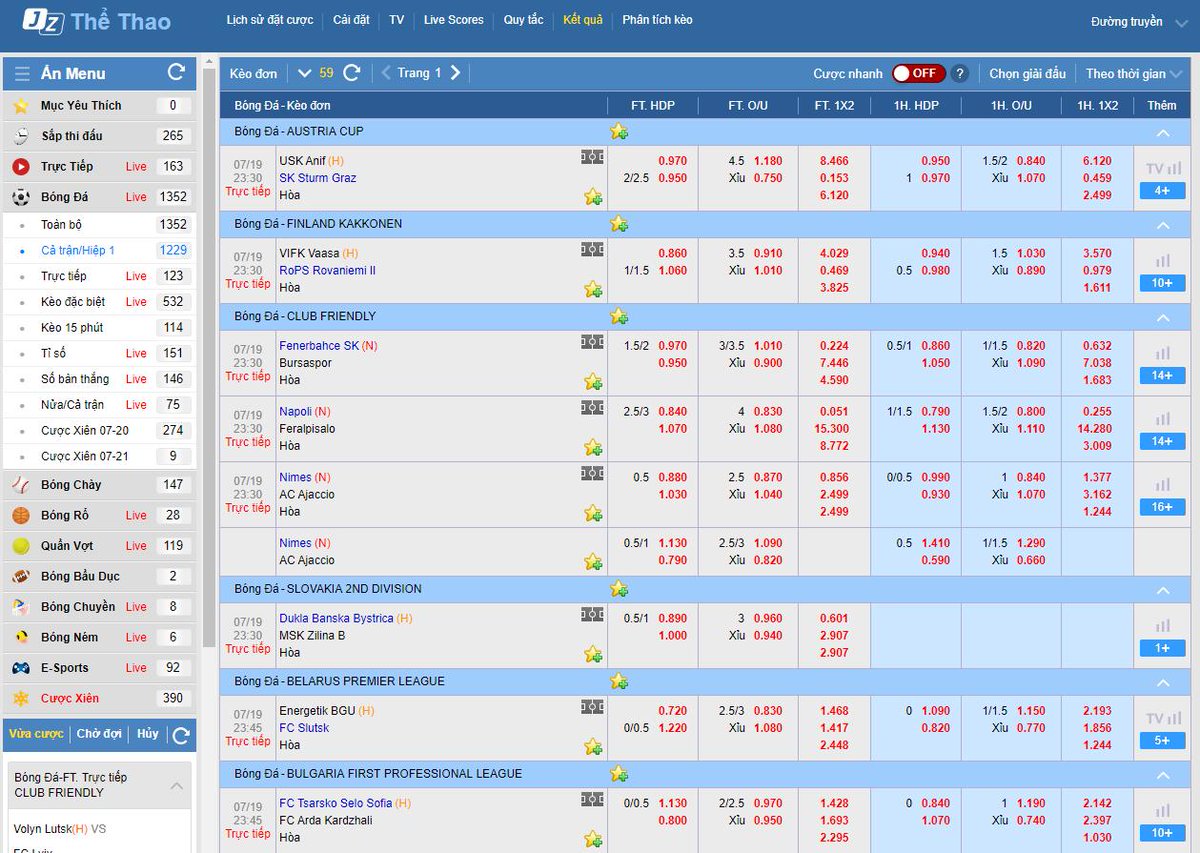Open Kết quả menu item
The width and height of the screenshot is (1200, 853).
coord(583,20)
